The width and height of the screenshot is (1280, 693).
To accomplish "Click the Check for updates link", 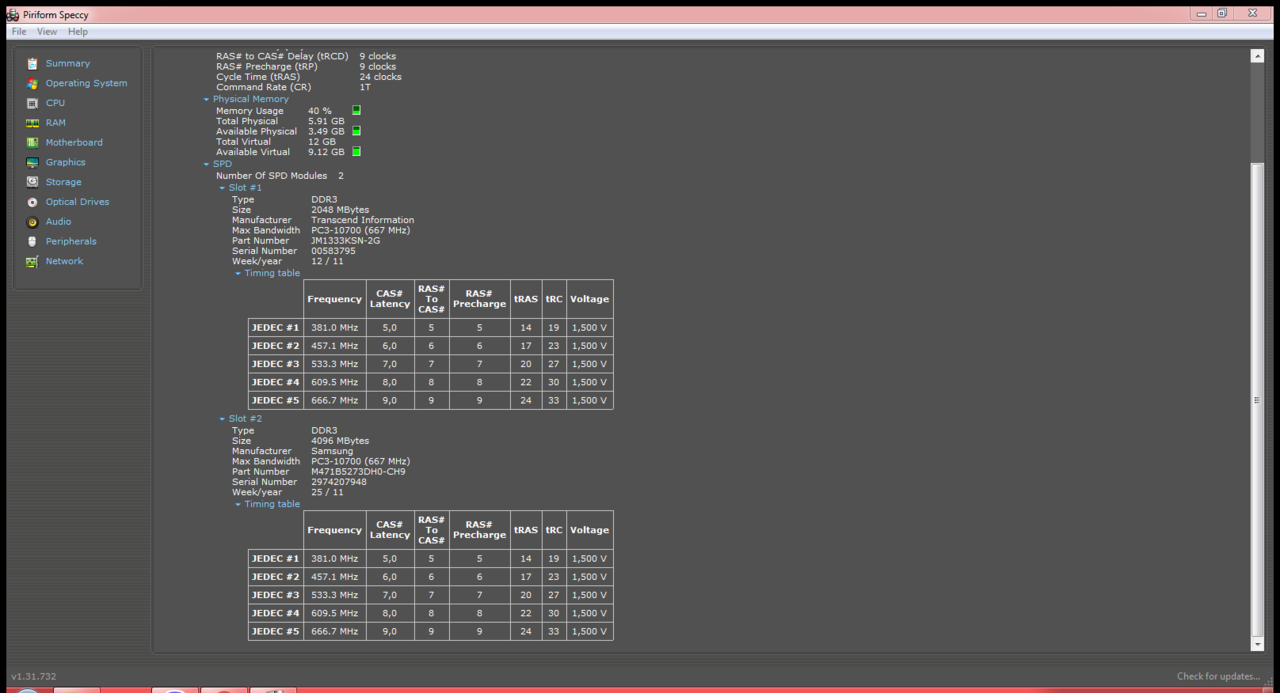I will (x=1218, y=677).
